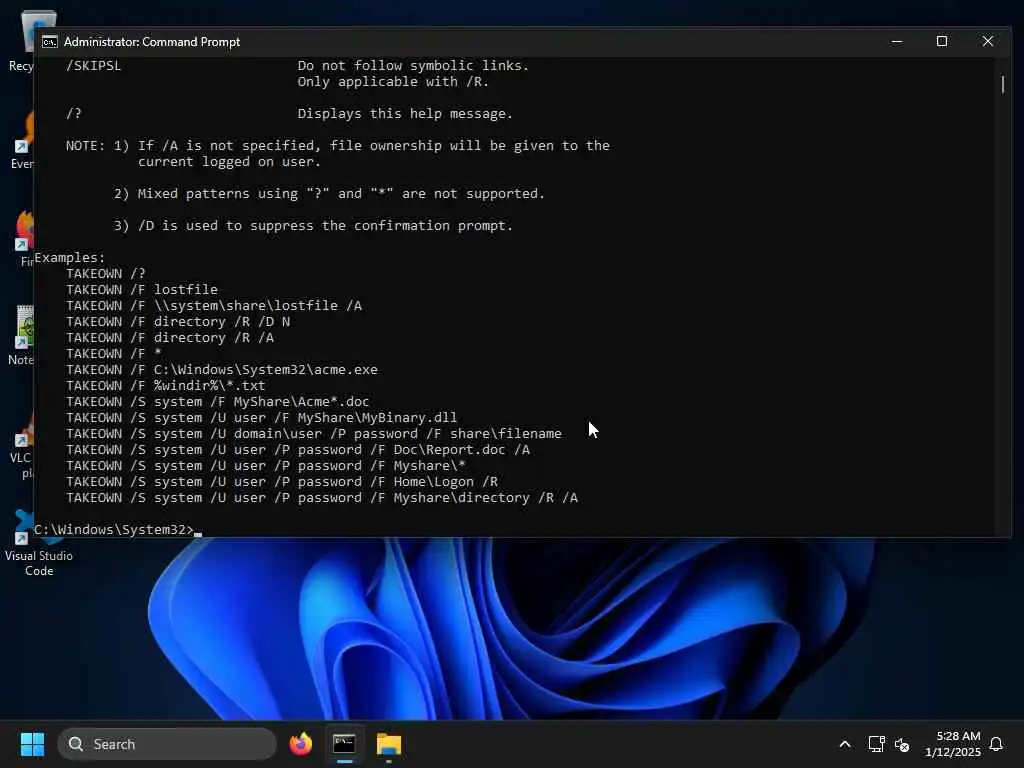Screen dimensions: 1024x768
Task: Select the Command Prompt taskbar icon
Action: (x=344, y=744)
